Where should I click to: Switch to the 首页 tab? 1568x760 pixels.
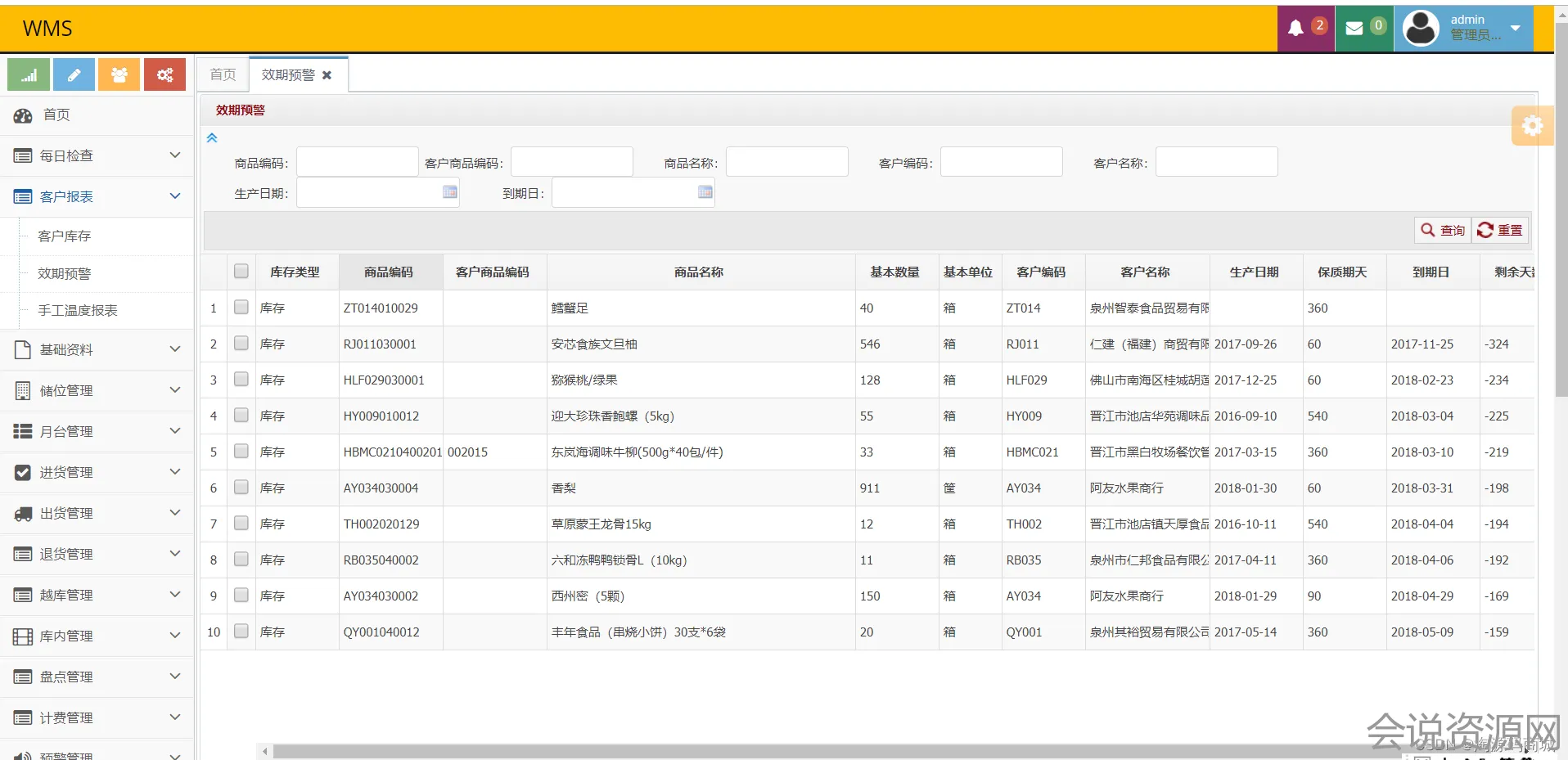click(223, 74)
